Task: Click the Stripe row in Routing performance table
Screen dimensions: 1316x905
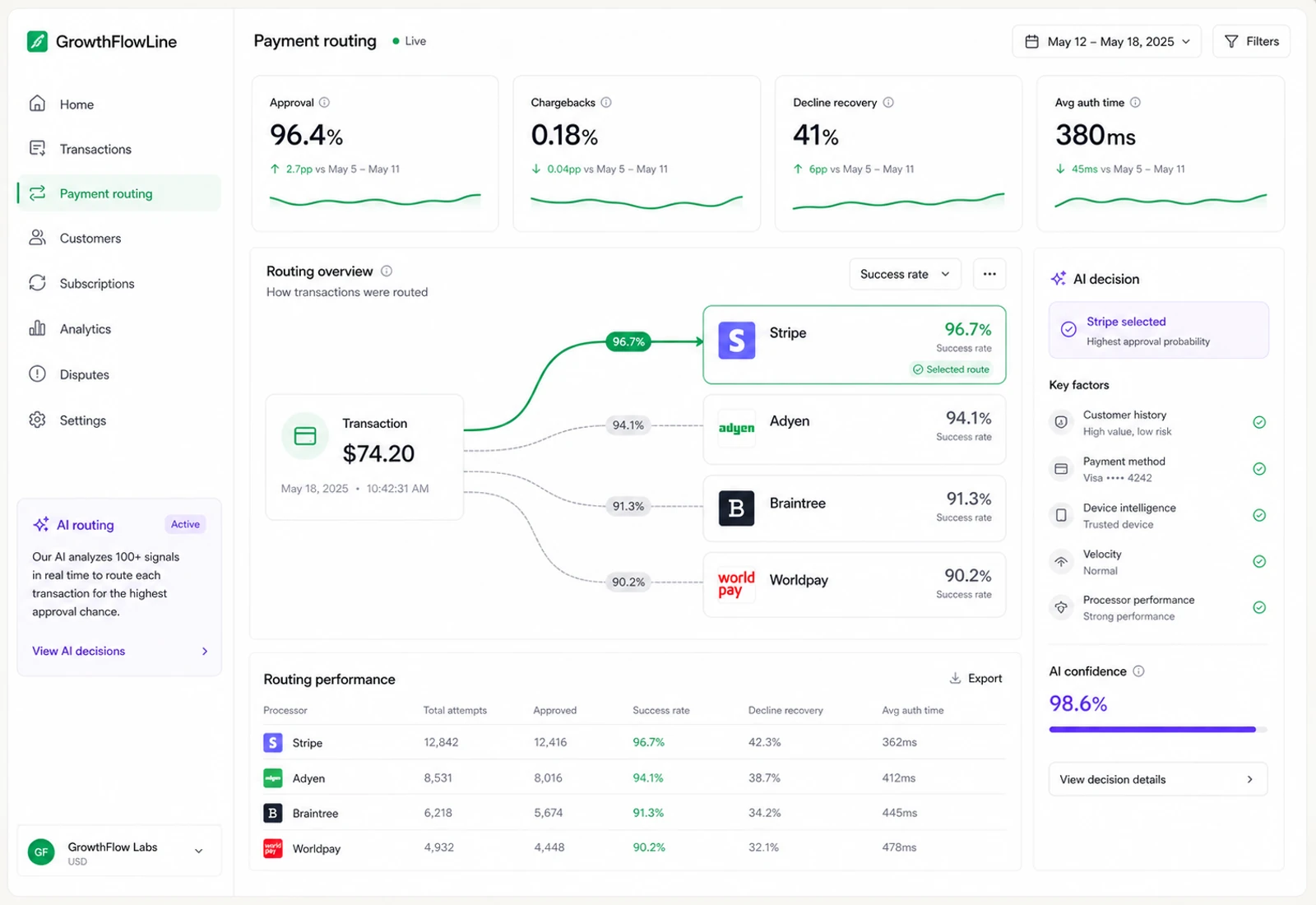Action: [x=634, y=742]
